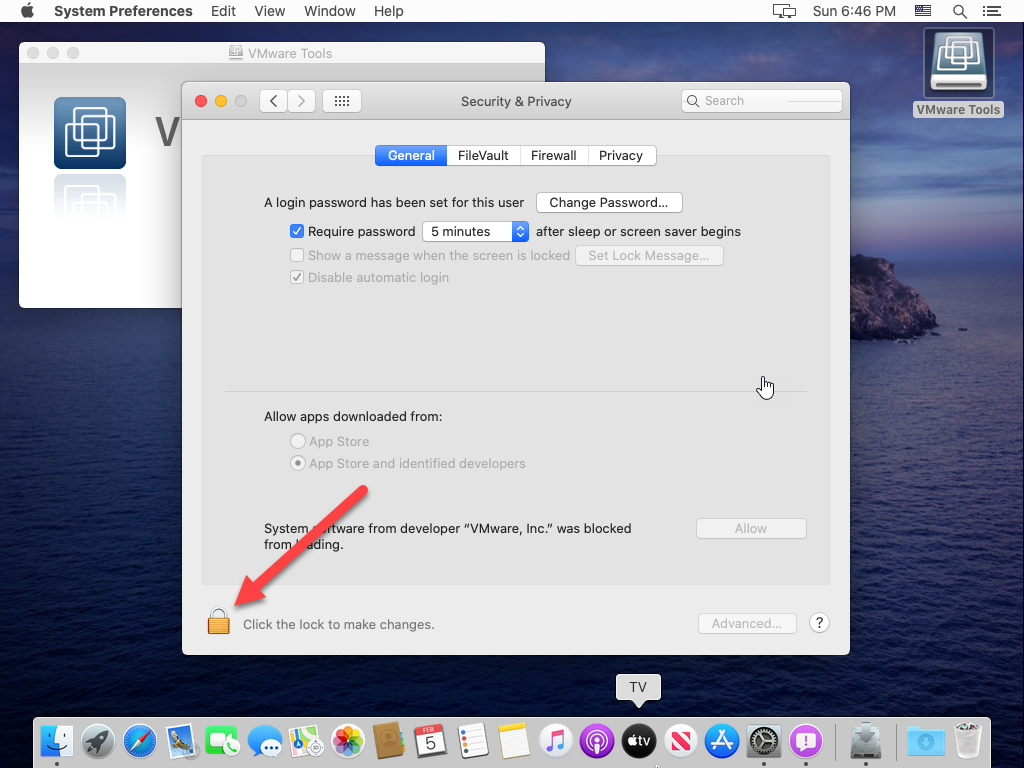Open the US flag input menu
Image resolution: width=1024 pixels, height=768 pixels.
click(x=922, y=11)
